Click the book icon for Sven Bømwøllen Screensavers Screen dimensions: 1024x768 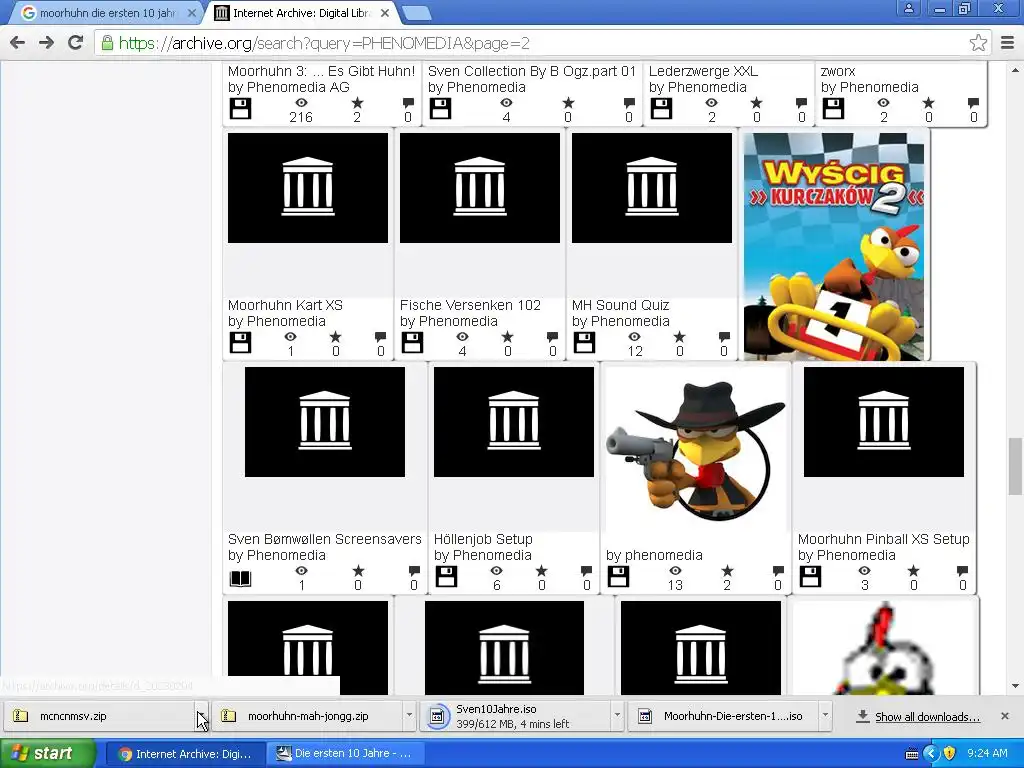240,579
